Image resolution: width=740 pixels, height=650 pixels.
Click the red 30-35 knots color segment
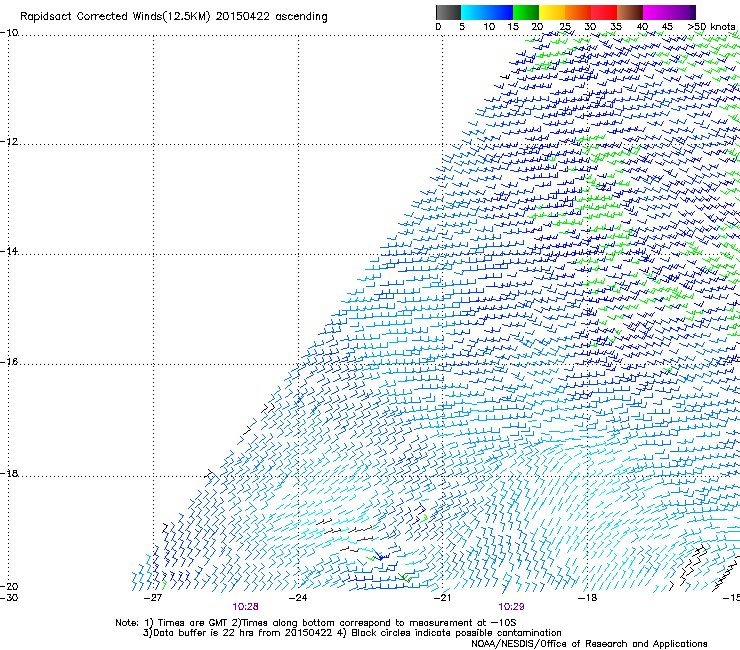pyautogui.click(x=604, y=12)
